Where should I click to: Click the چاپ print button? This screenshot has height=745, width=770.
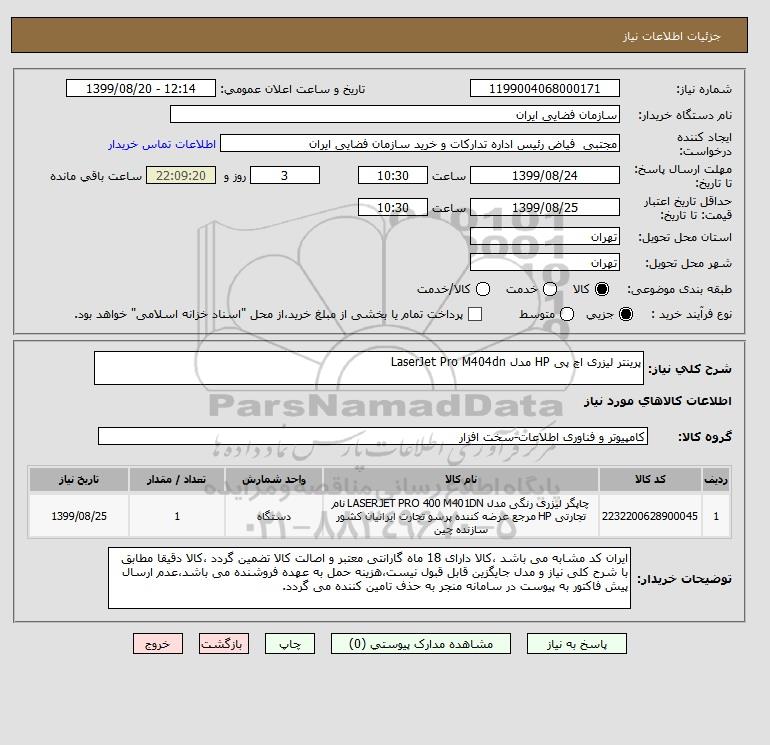point(290,644)
